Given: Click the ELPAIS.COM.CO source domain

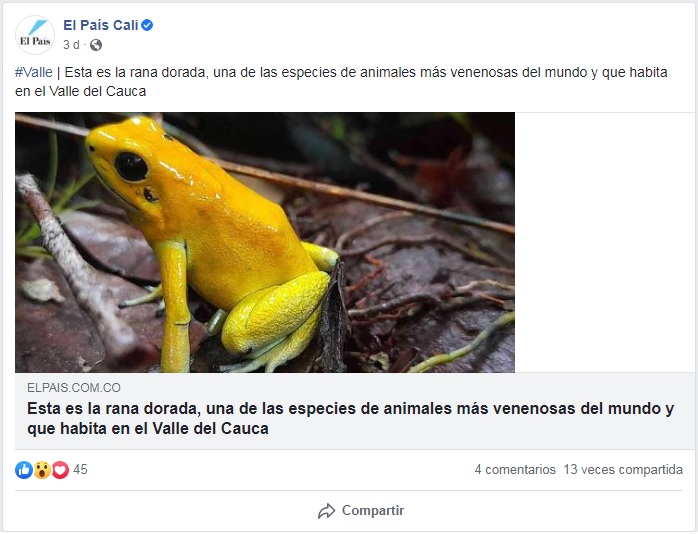Looking at the screenshot, I should tap(74, 388).
